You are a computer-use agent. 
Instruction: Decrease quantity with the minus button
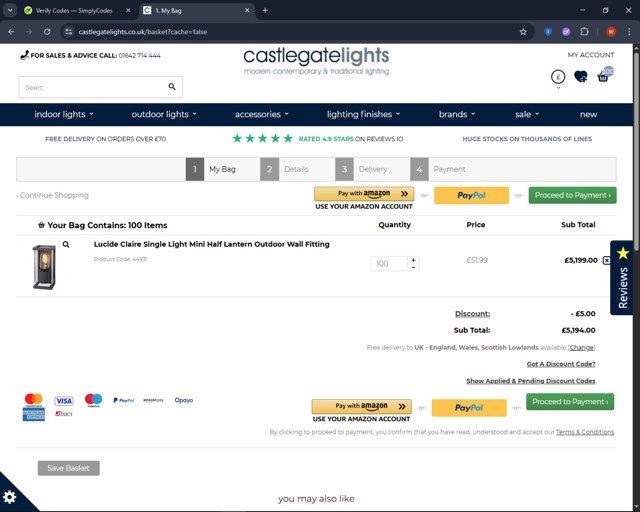[413, 267]
